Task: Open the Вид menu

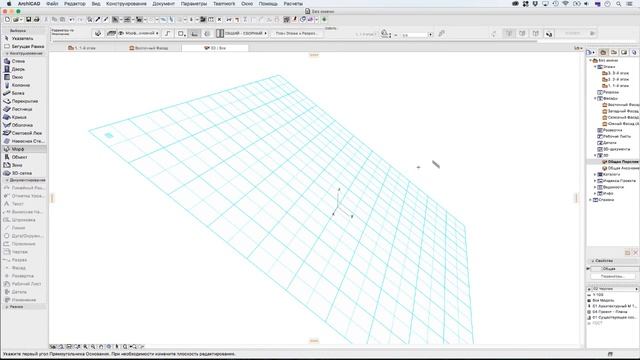Action: coord(96,4)
